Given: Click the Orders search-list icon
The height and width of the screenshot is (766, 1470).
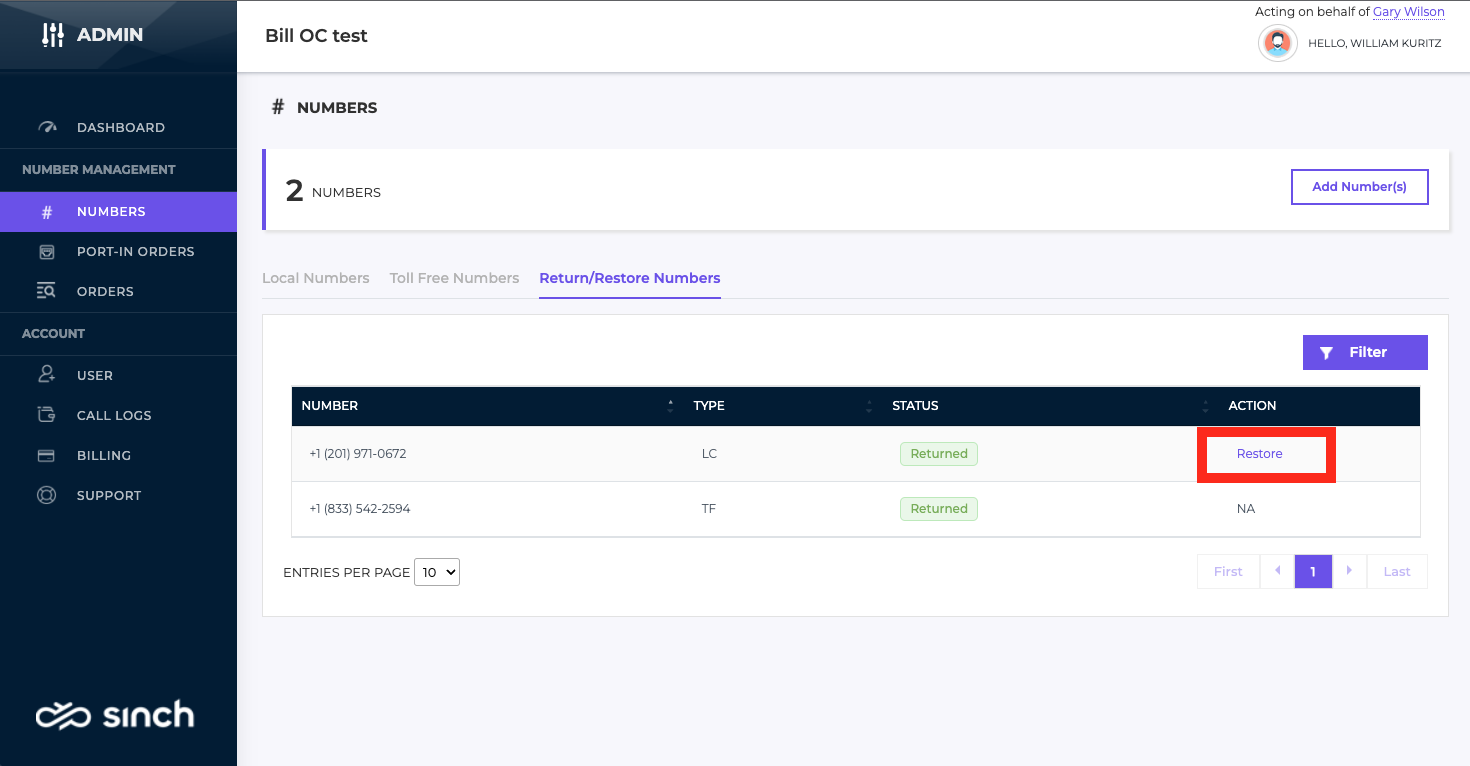Looking at the screenshot, I should (47, 291).
